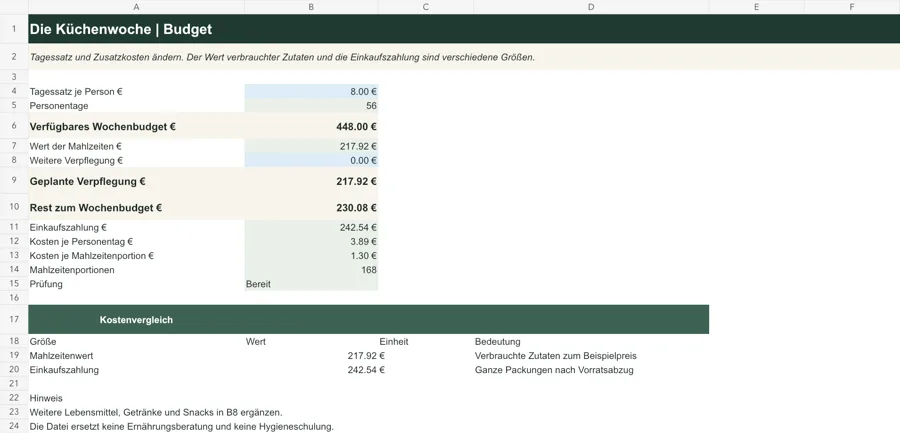Select column B header
The height and width of the screenshot is (433, 900).
311,7
